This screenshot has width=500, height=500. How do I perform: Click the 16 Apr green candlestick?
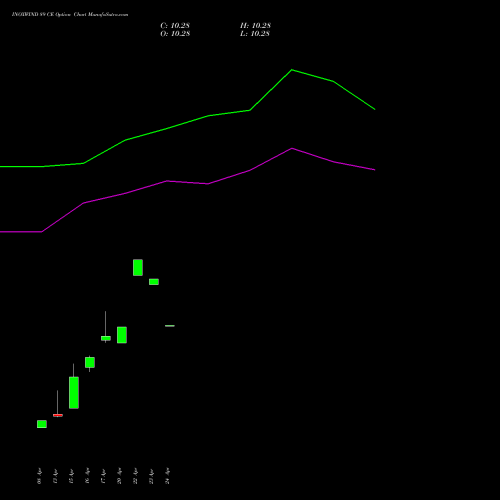[x=90, y=362]
